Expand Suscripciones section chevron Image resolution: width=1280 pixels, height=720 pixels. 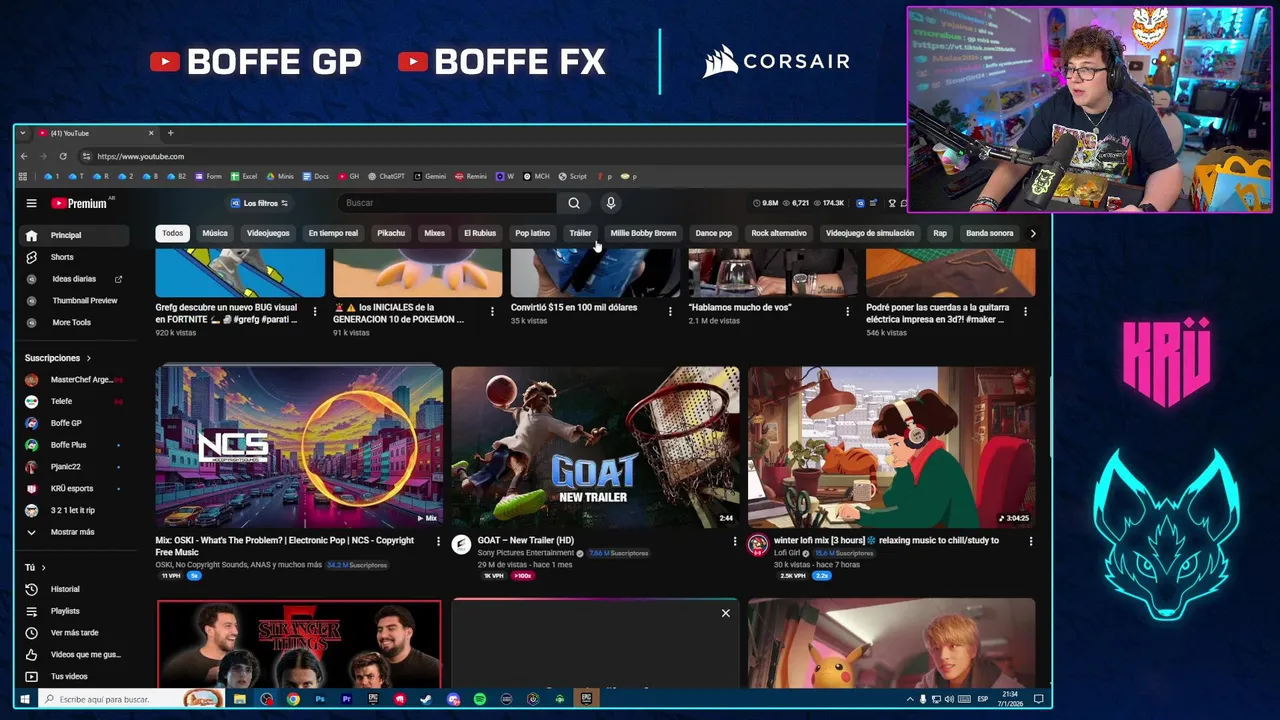[x=88, y=358]
